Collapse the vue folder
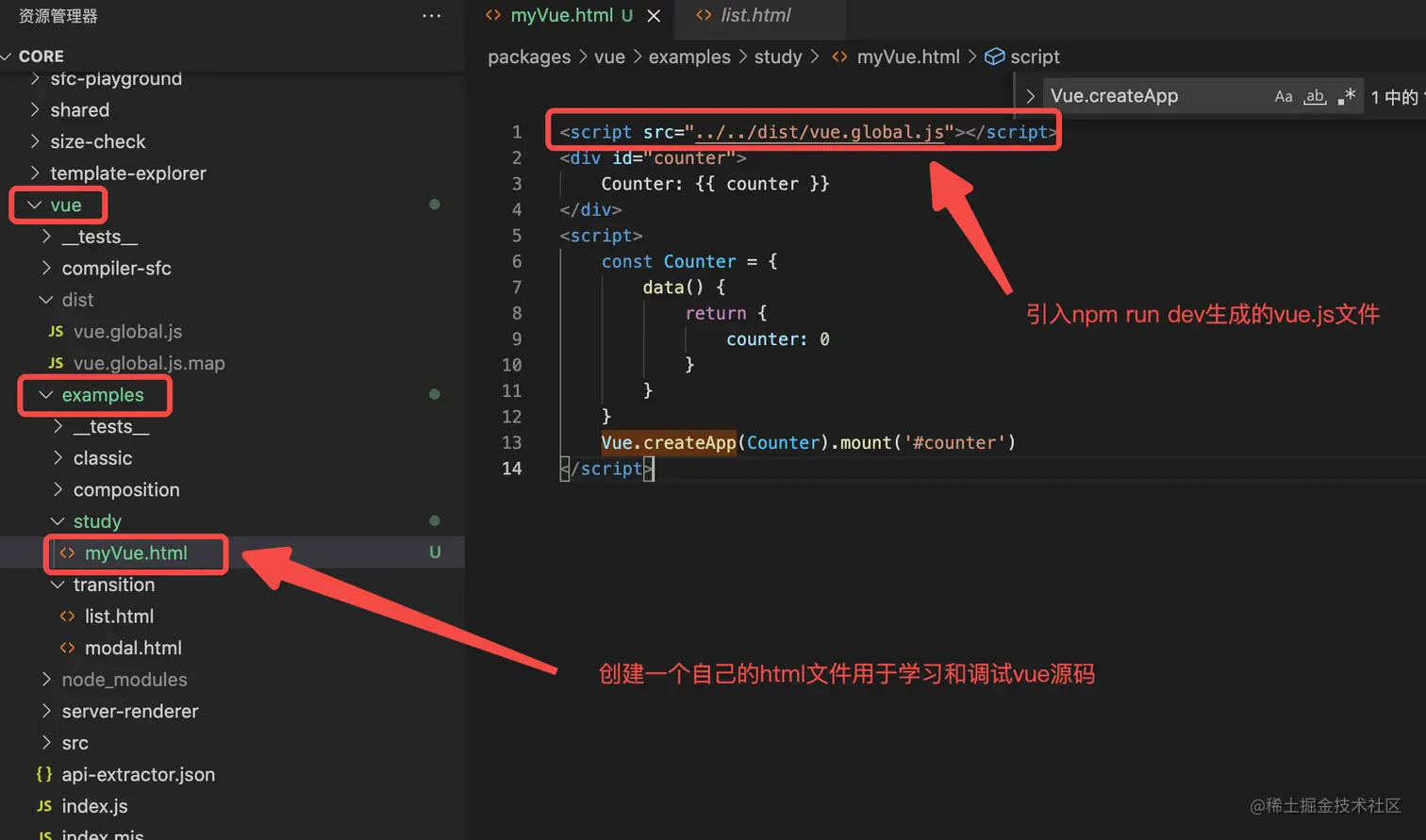 (x=66, y=205)
